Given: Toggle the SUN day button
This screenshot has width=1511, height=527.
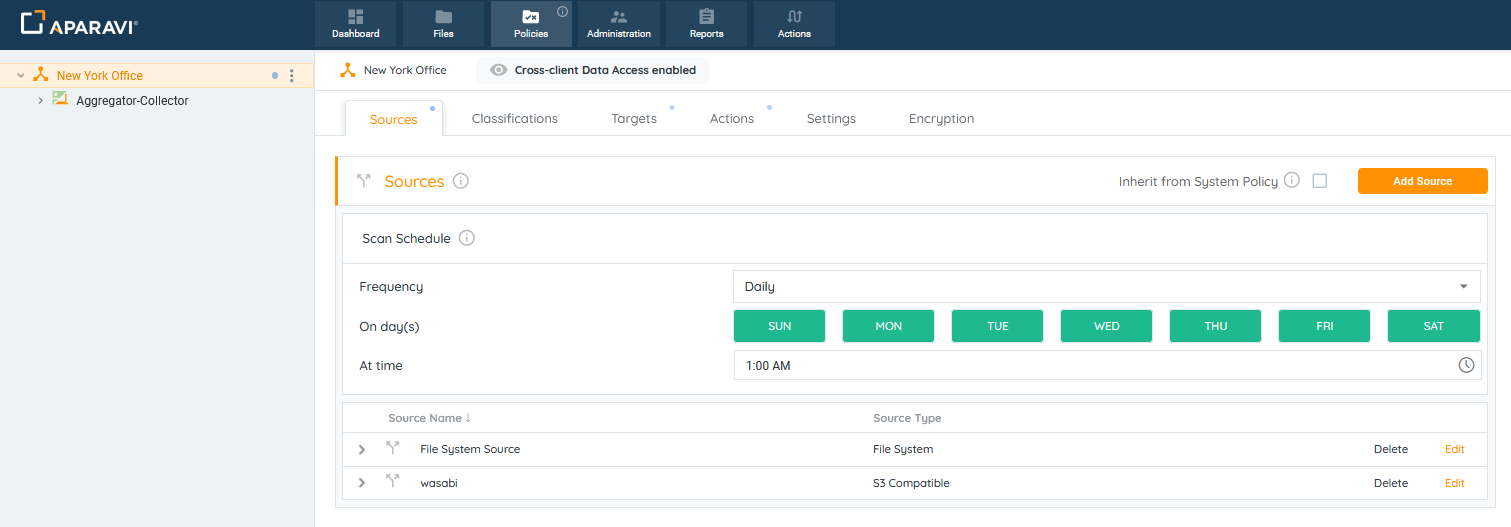Looking at the screenshot, I should click(x=779, y=326).
